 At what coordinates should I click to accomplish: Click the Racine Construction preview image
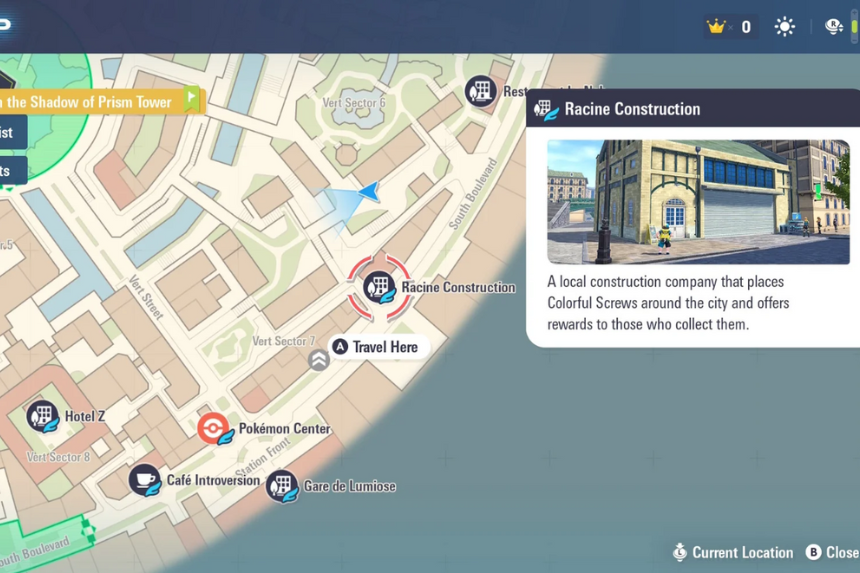pos(698,201)
